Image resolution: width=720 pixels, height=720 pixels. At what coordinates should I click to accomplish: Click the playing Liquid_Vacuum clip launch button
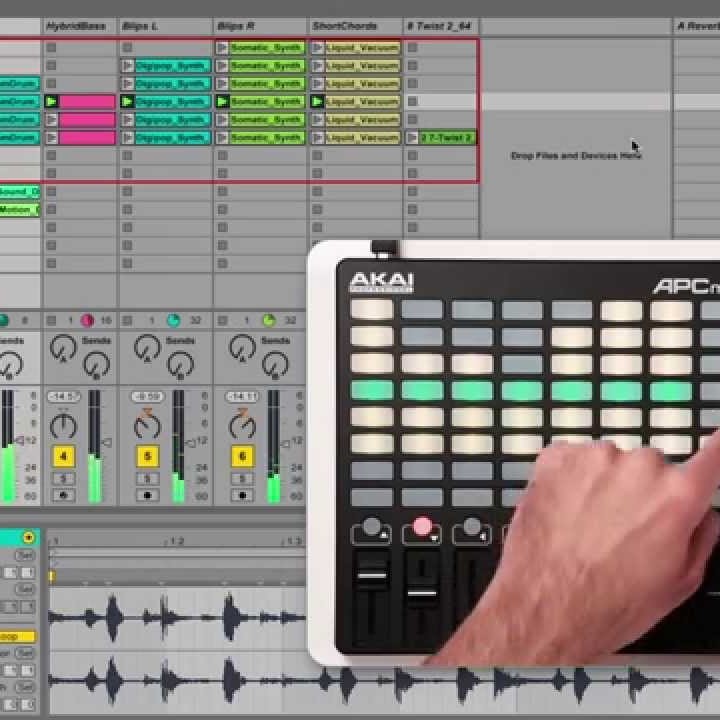(x=317, y=101)
